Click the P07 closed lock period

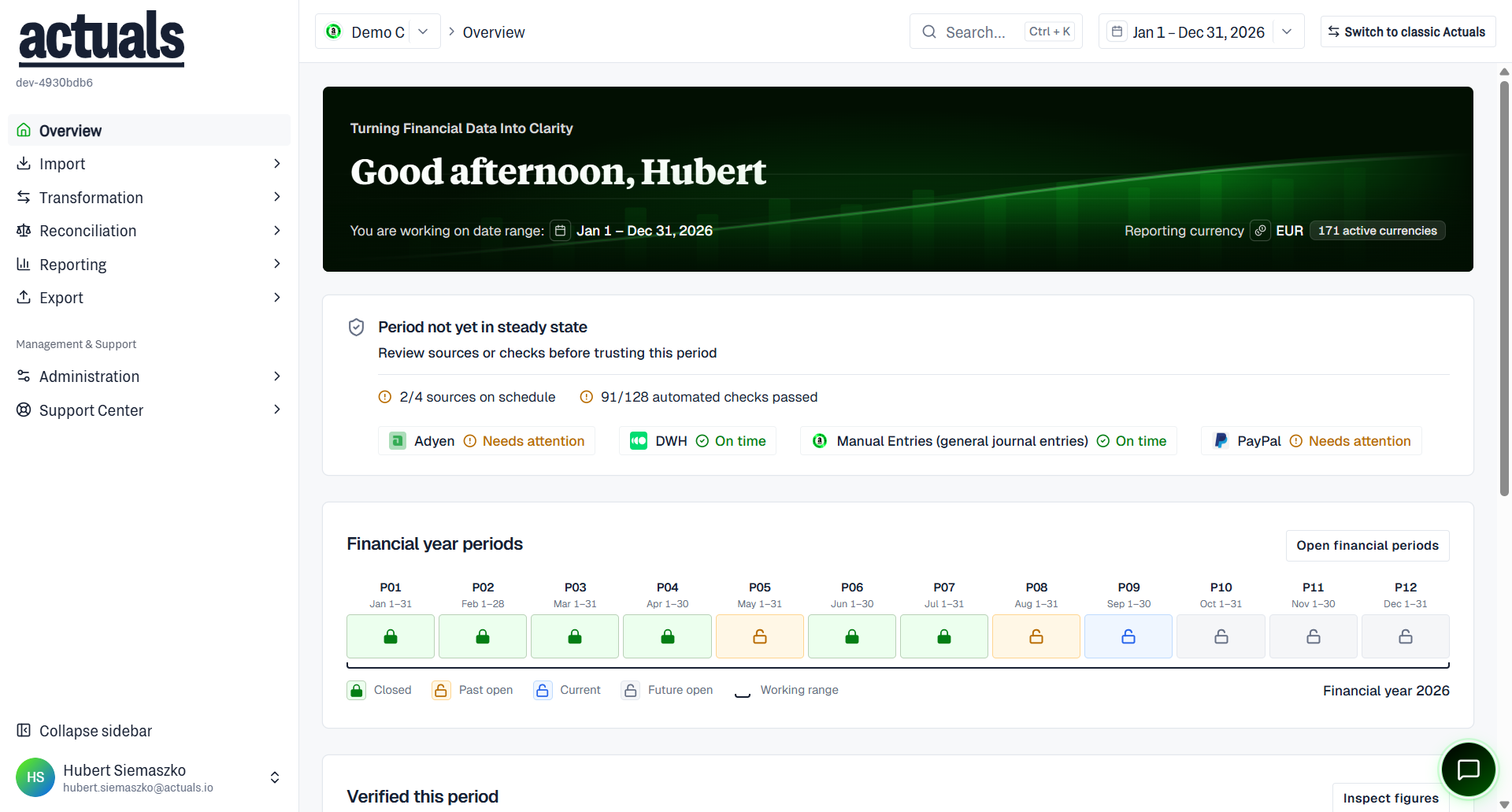[x=944, y=636]
